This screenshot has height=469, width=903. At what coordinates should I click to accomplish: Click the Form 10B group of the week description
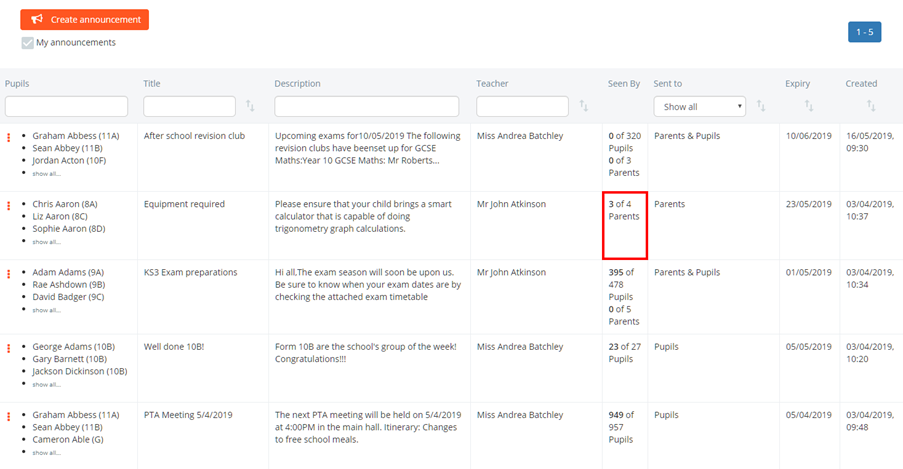(365, 353)
